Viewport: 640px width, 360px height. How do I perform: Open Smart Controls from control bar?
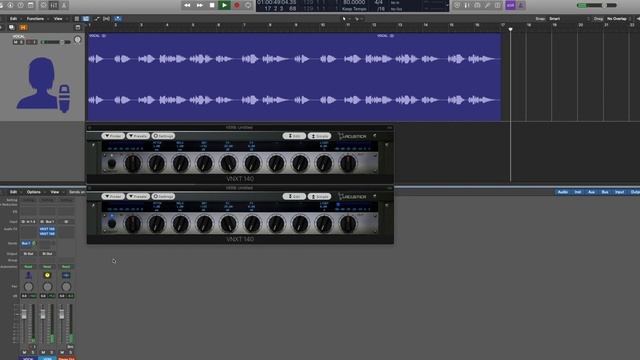[x=43, y=5]
